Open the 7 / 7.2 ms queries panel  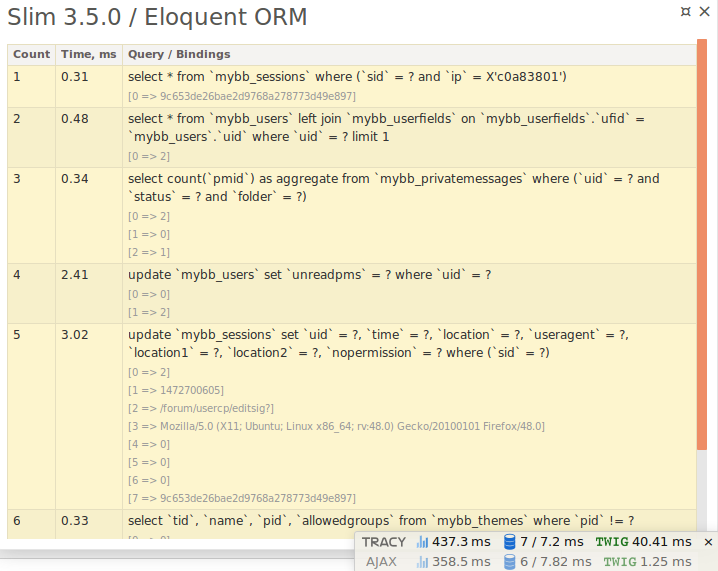click(544, 542)
